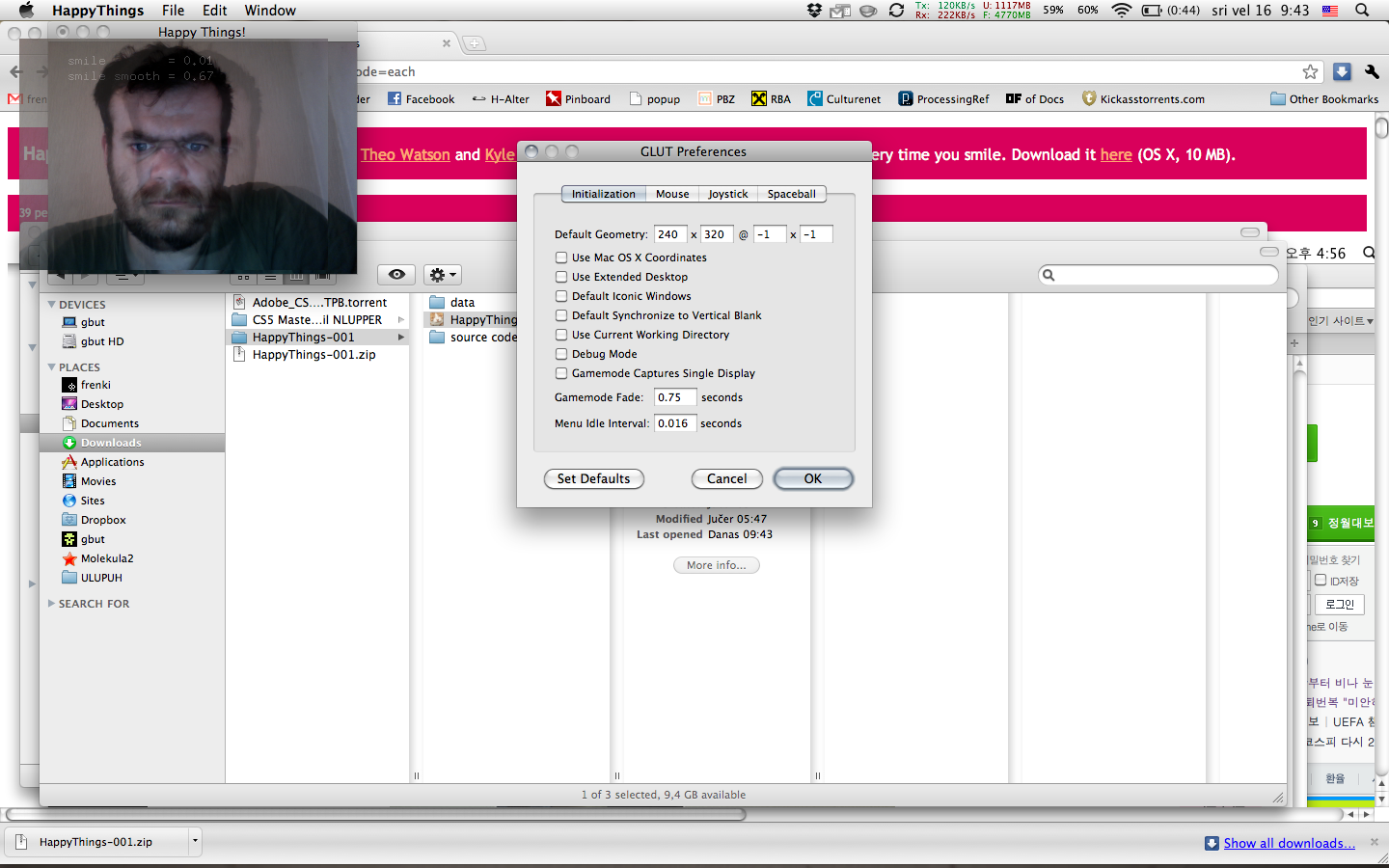This screenshot has width=1389, height=868.
Task: Open the Window menu
Action: [x=269, y=11]
